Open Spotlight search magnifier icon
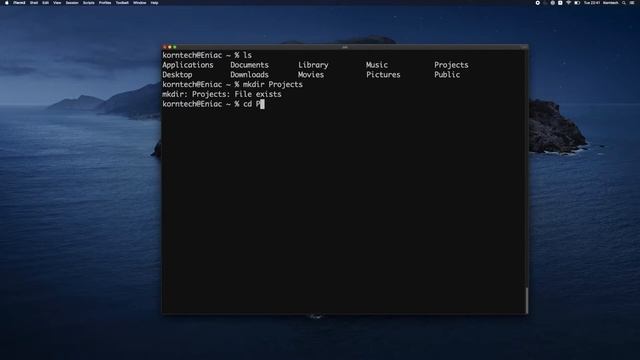 point(624,3)
